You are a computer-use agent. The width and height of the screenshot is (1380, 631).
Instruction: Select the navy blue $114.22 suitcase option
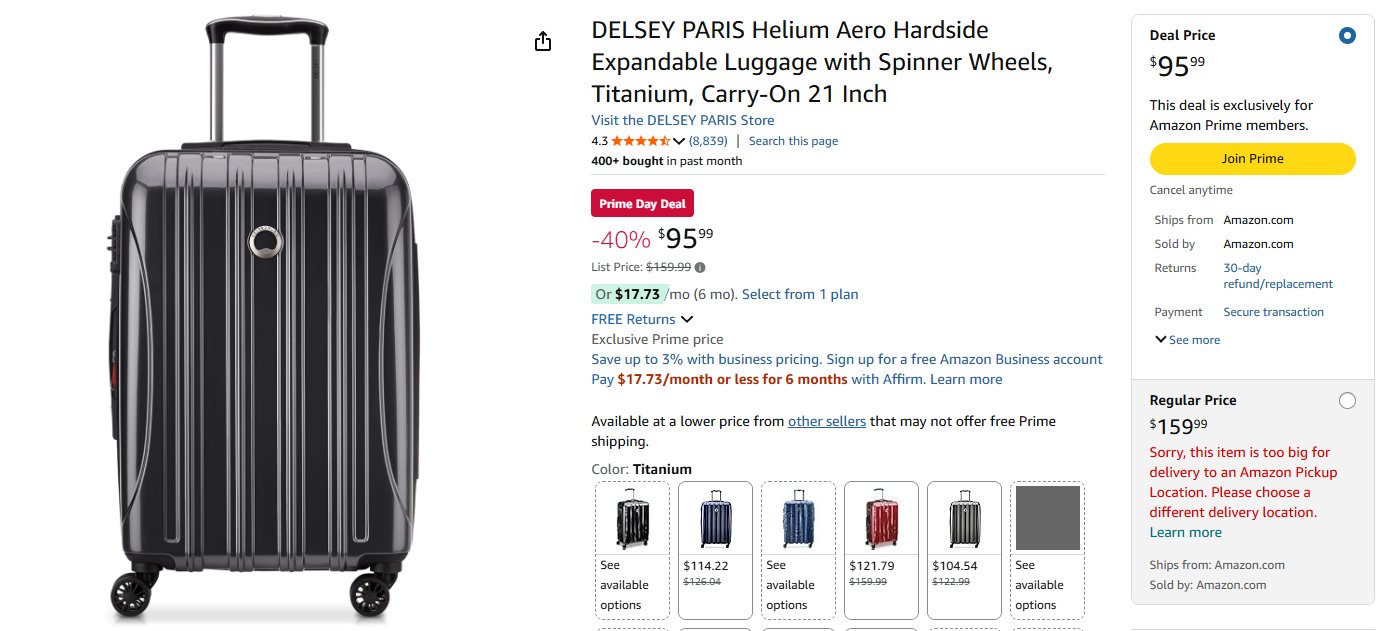(716, 550)
